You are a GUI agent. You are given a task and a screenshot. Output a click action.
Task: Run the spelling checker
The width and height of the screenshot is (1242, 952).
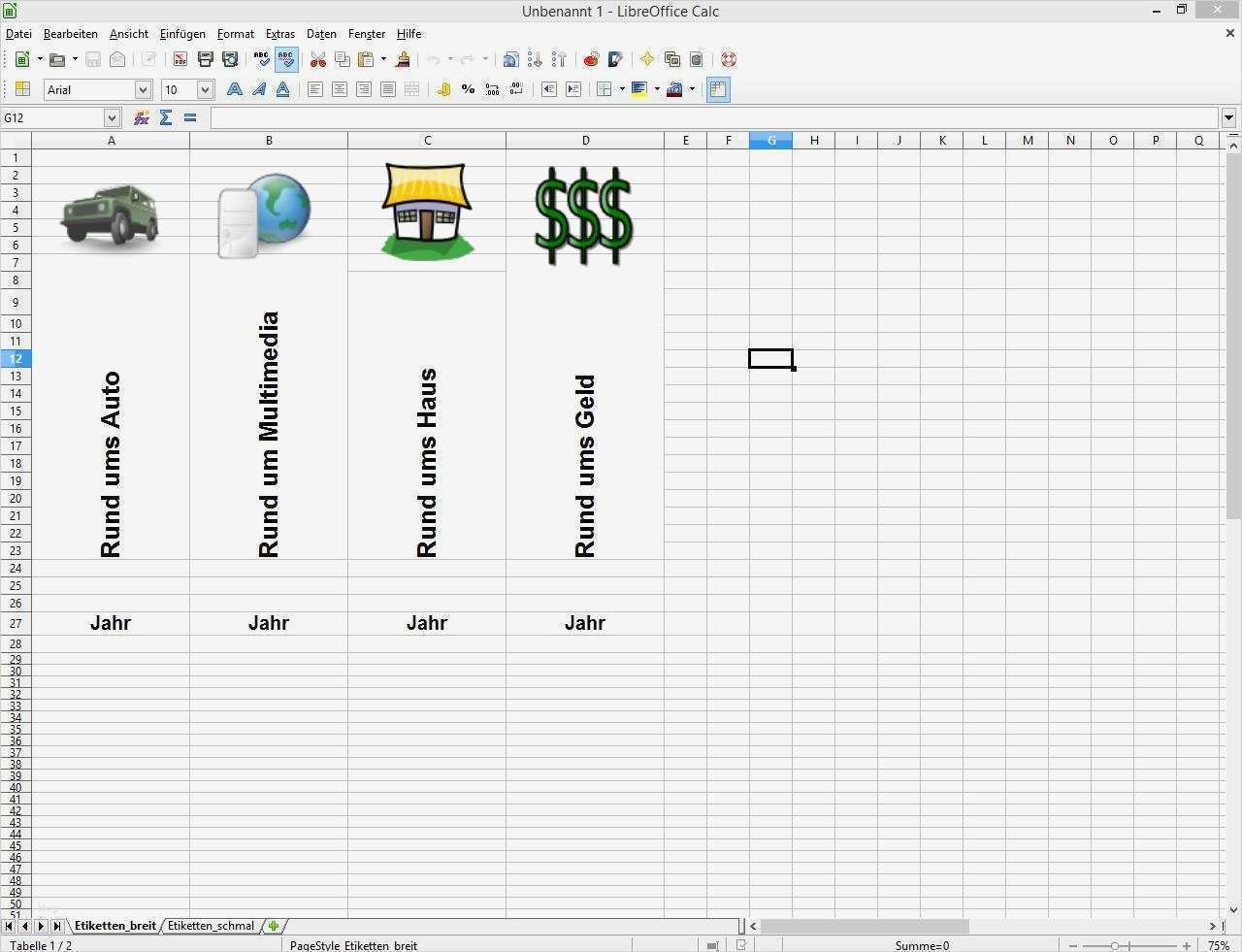(x=261, y=59)
